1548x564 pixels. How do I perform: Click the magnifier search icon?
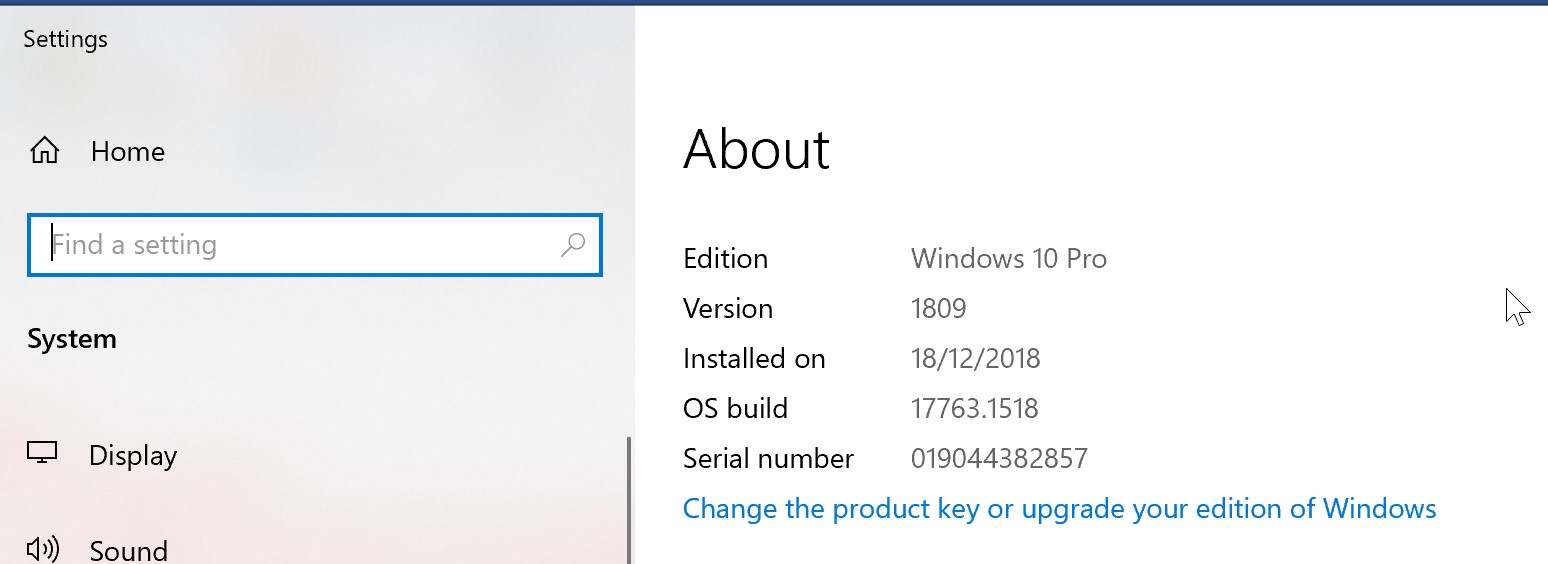click(x=573, y=245)
